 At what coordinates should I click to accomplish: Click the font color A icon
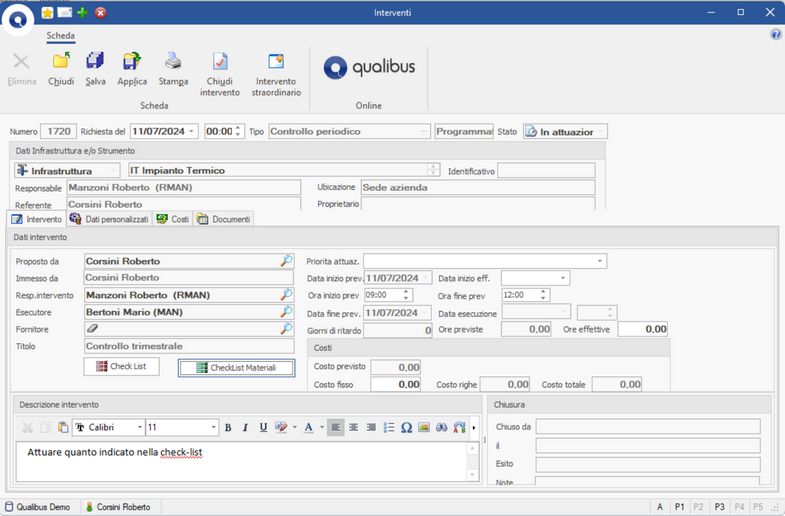(x=309, y=427)
